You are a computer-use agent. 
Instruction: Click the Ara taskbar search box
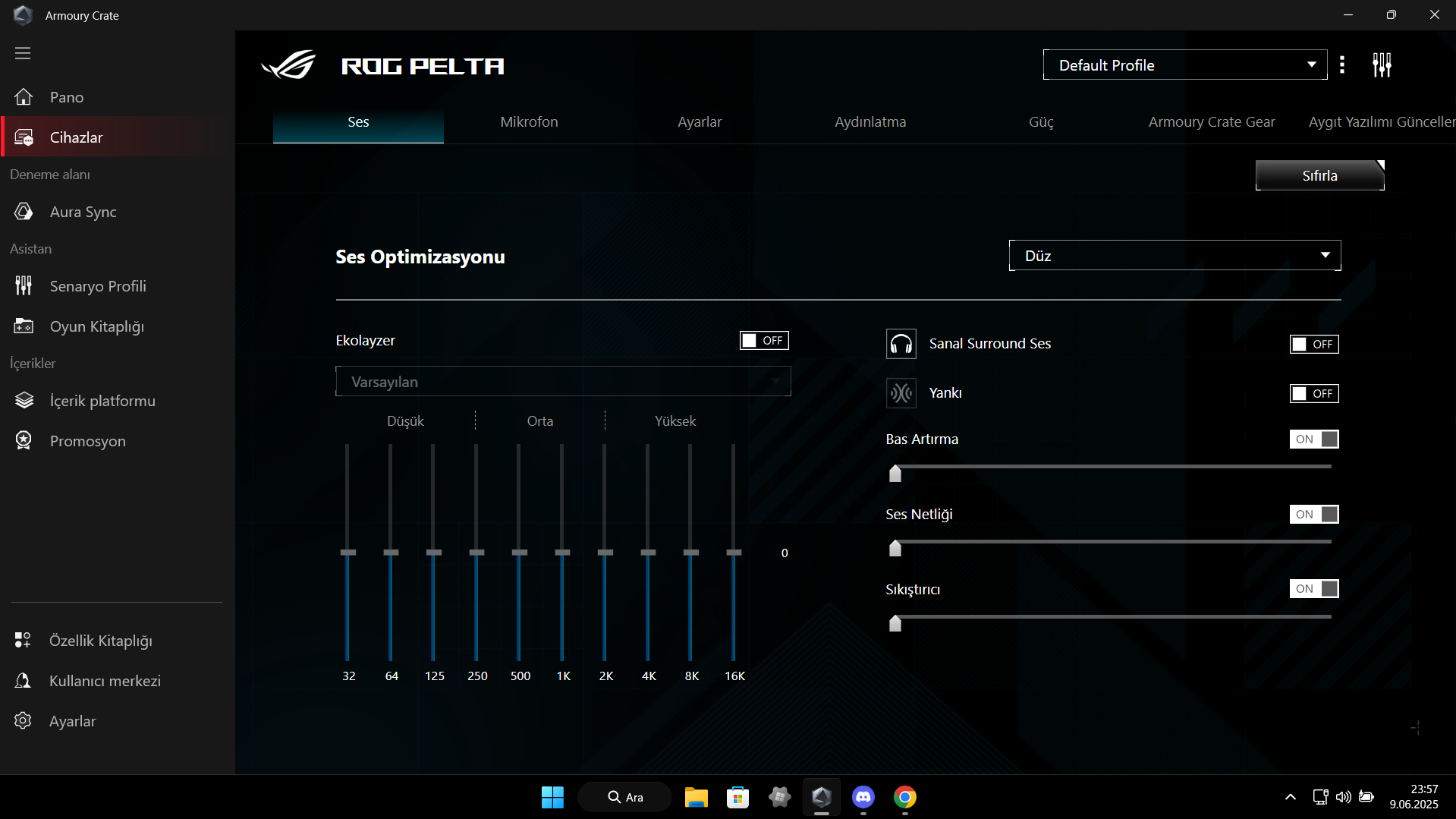coord(624,798)
